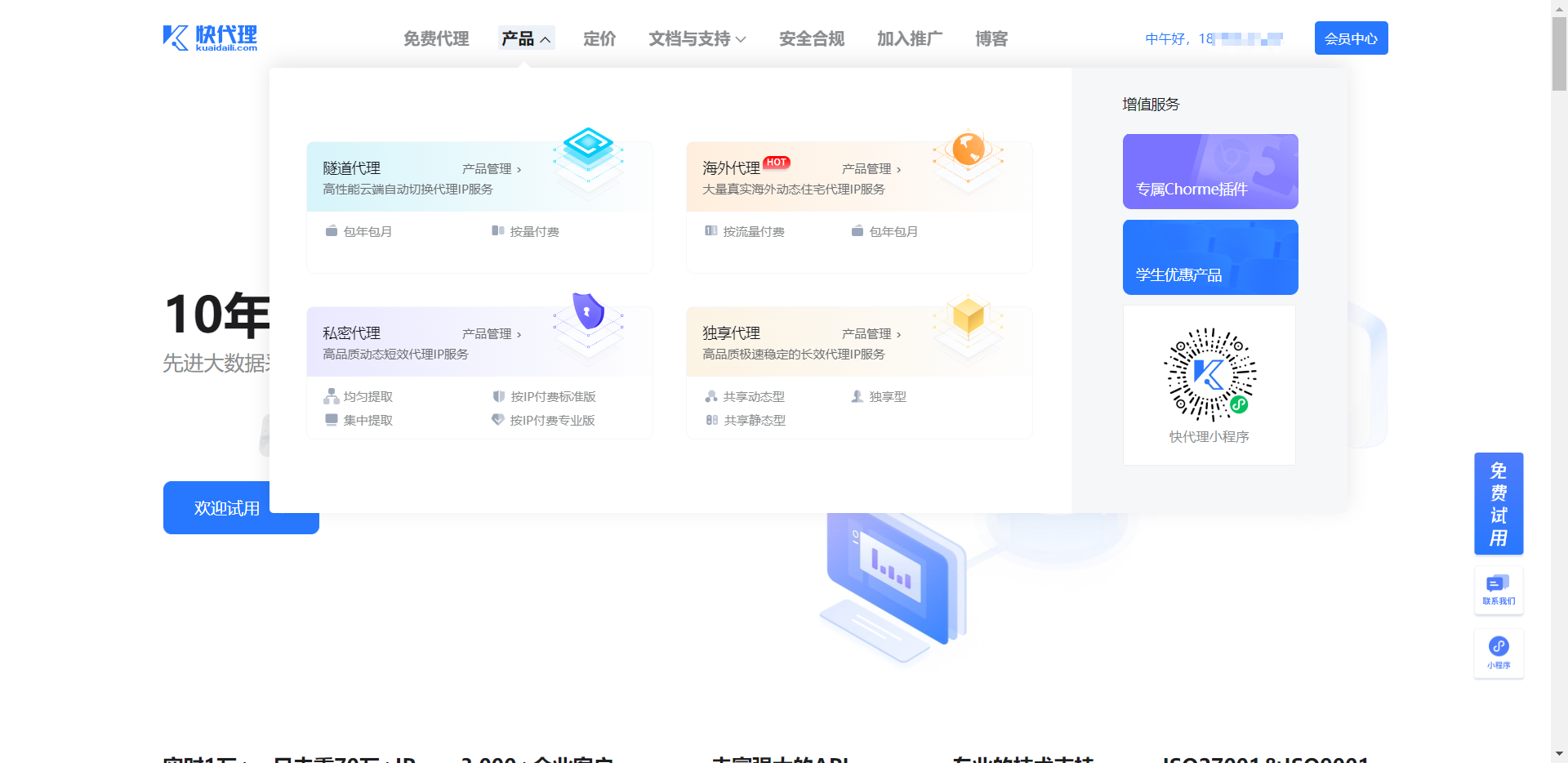Click the 独享代理 yellow cube icon
Screen dimensions: 1568x763
click(969, 317)
